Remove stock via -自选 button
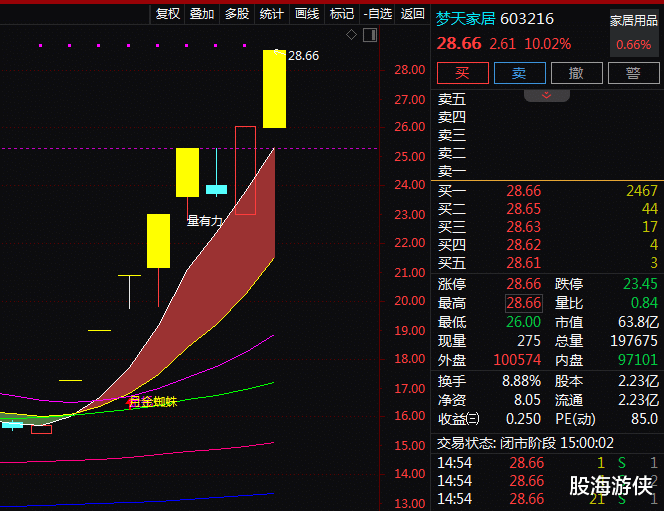 (x=377, y=14)
